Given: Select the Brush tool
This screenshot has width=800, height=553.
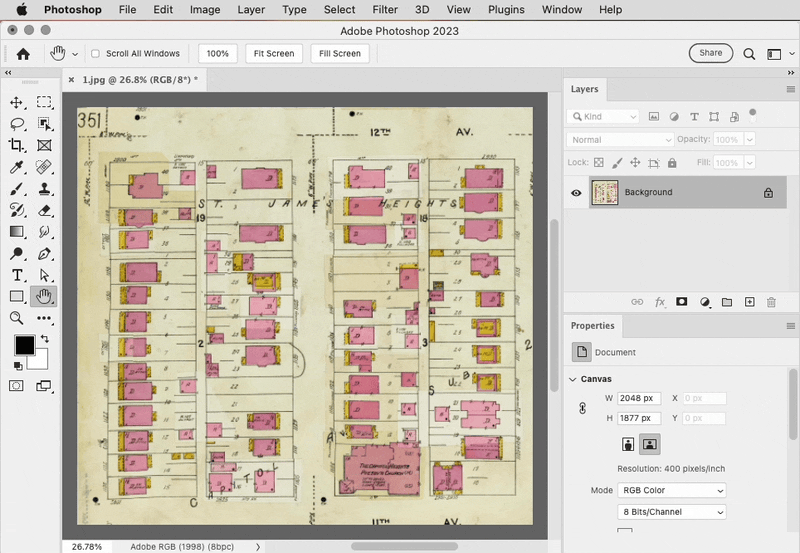Looking at the screenshot, I should 16,189.
